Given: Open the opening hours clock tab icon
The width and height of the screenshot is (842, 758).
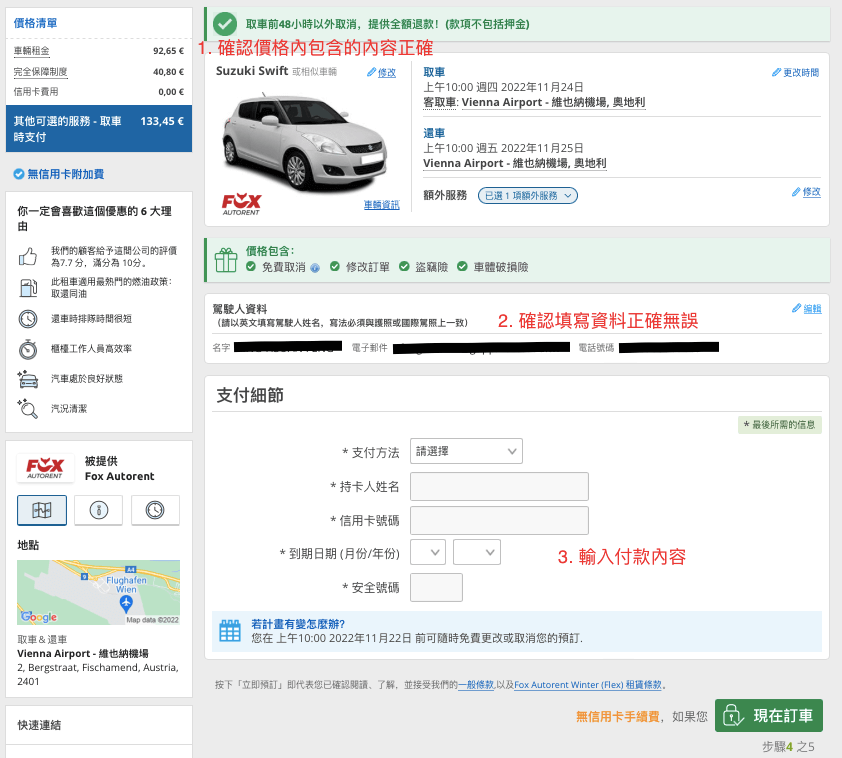Looking at the screenshot, I should pos(155,510).
